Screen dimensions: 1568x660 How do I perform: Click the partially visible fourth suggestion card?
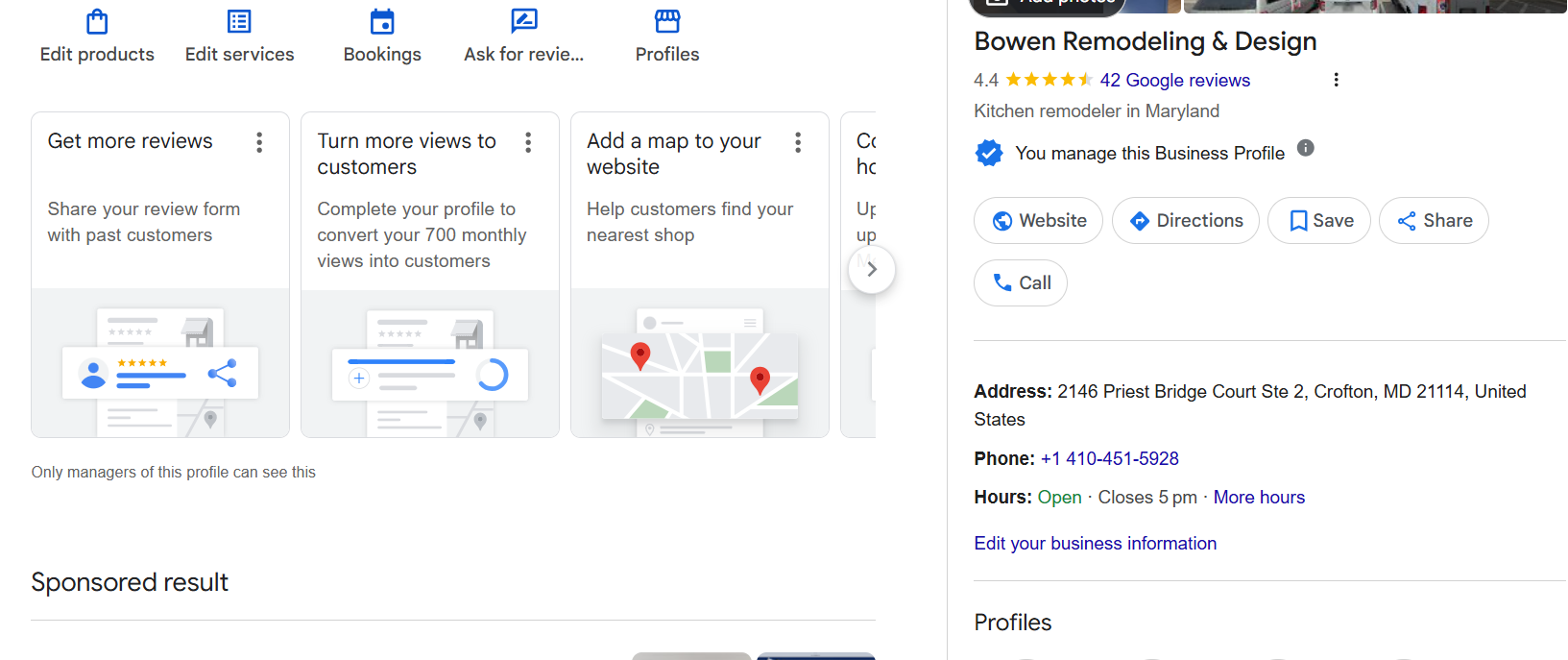point(858,275)
